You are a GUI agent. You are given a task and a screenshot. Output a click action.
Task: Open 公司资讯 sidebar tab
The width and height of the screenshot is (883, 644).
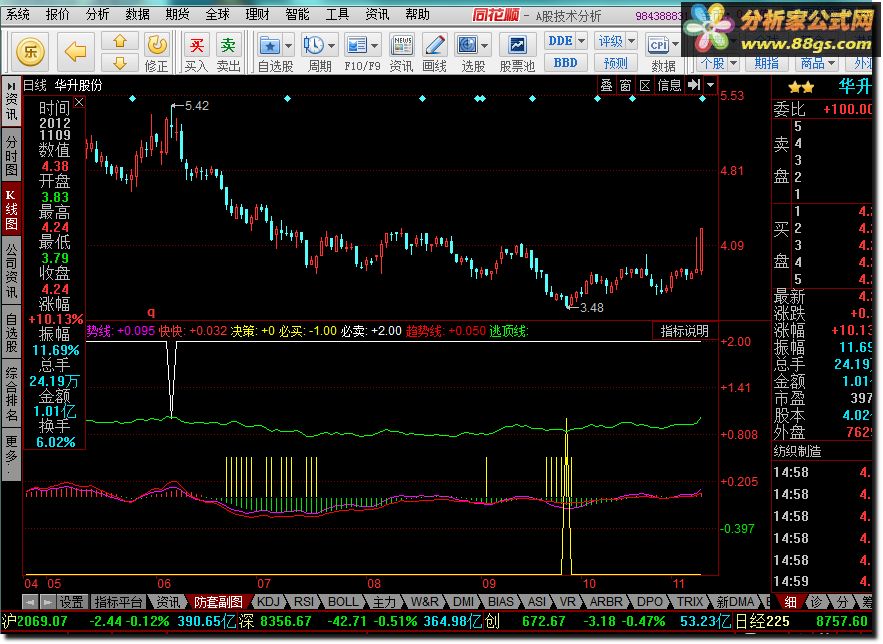point(11,271)
